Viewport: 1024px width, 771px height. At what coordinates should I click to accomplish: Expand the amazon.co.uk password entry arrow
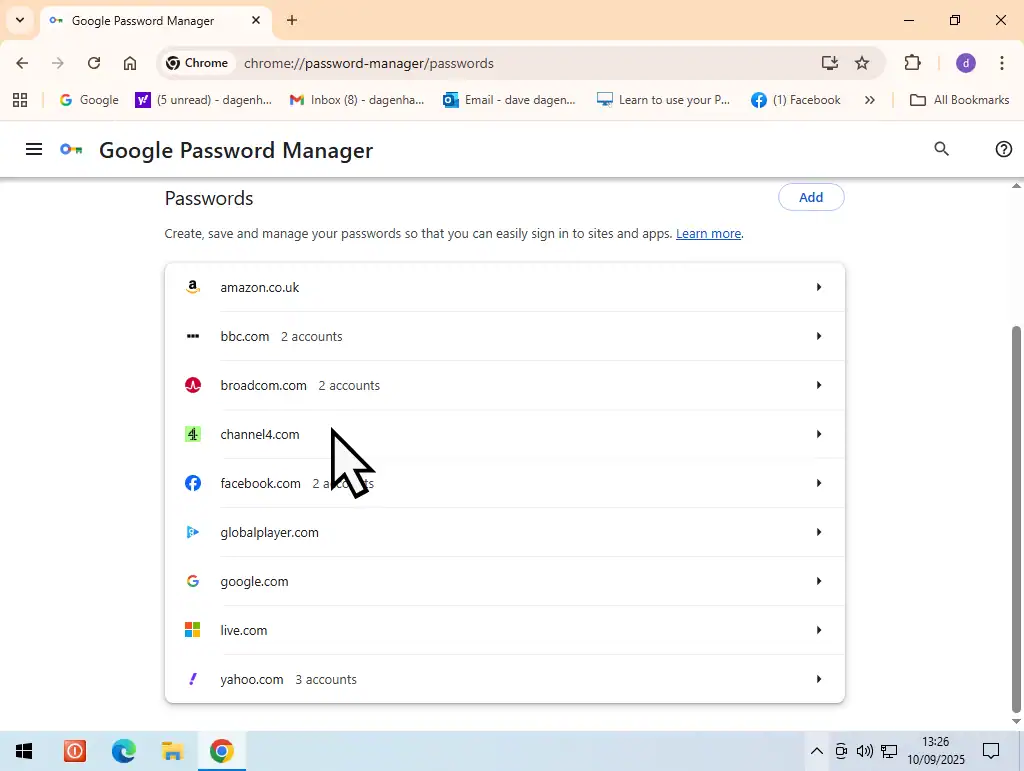point(818,288)
